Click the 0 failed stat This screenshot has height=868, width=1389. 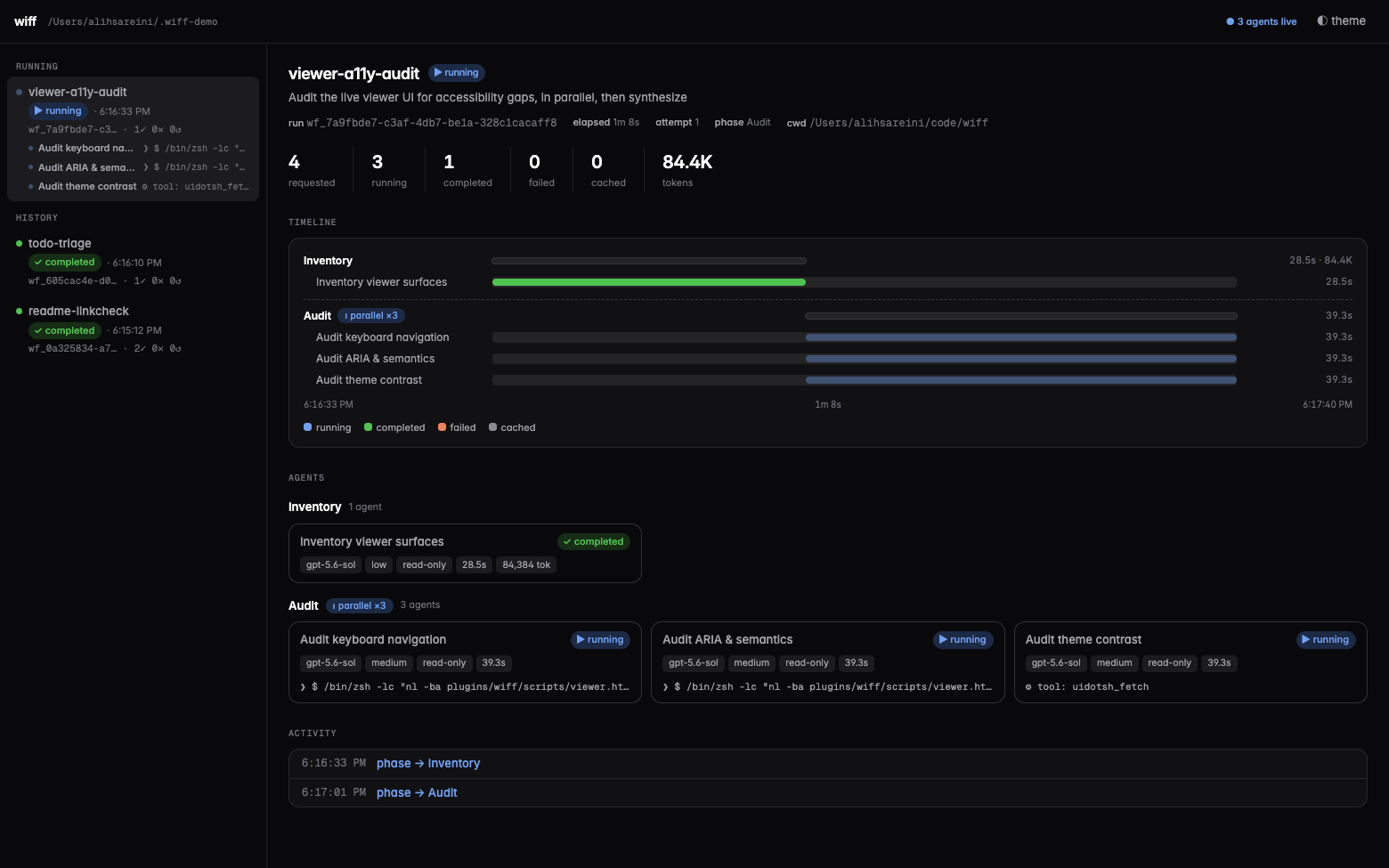(x=541, y=170)
